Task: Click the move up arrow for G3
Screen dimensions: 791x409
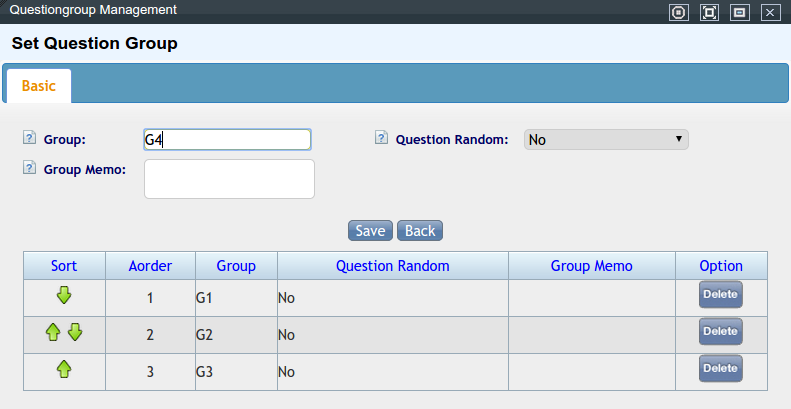Action: [x=64, y=369]
